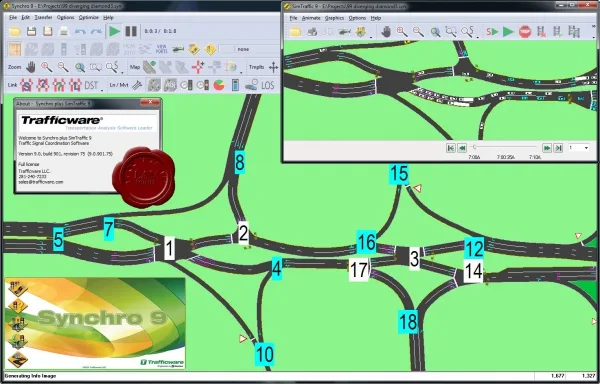Image resolution: width=600 pixels, height=384 pixels.
Task: Click the zoom window icon in Synchro
Action: (96, 67)
